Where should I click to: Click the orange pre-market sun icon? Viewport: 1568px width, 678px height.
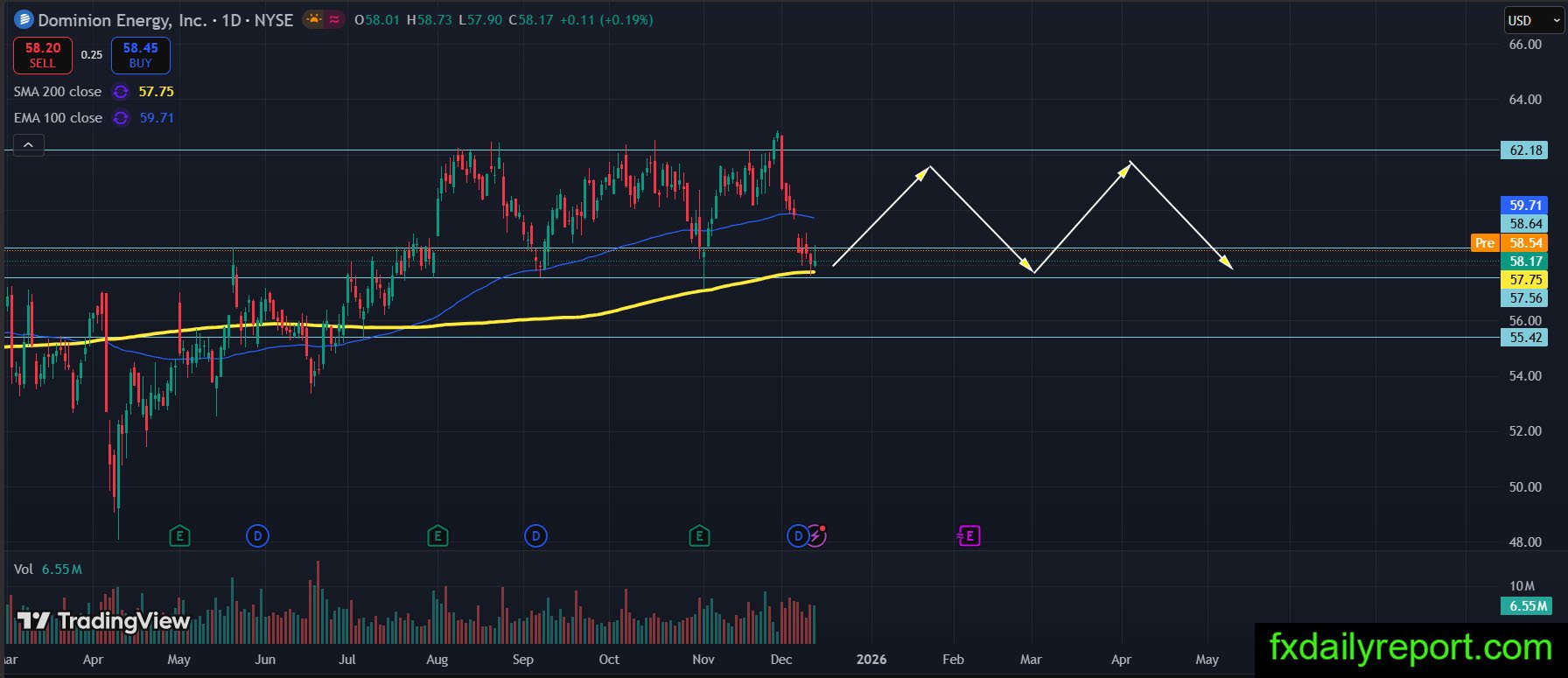pyautogui.click(x=313, y=19)
